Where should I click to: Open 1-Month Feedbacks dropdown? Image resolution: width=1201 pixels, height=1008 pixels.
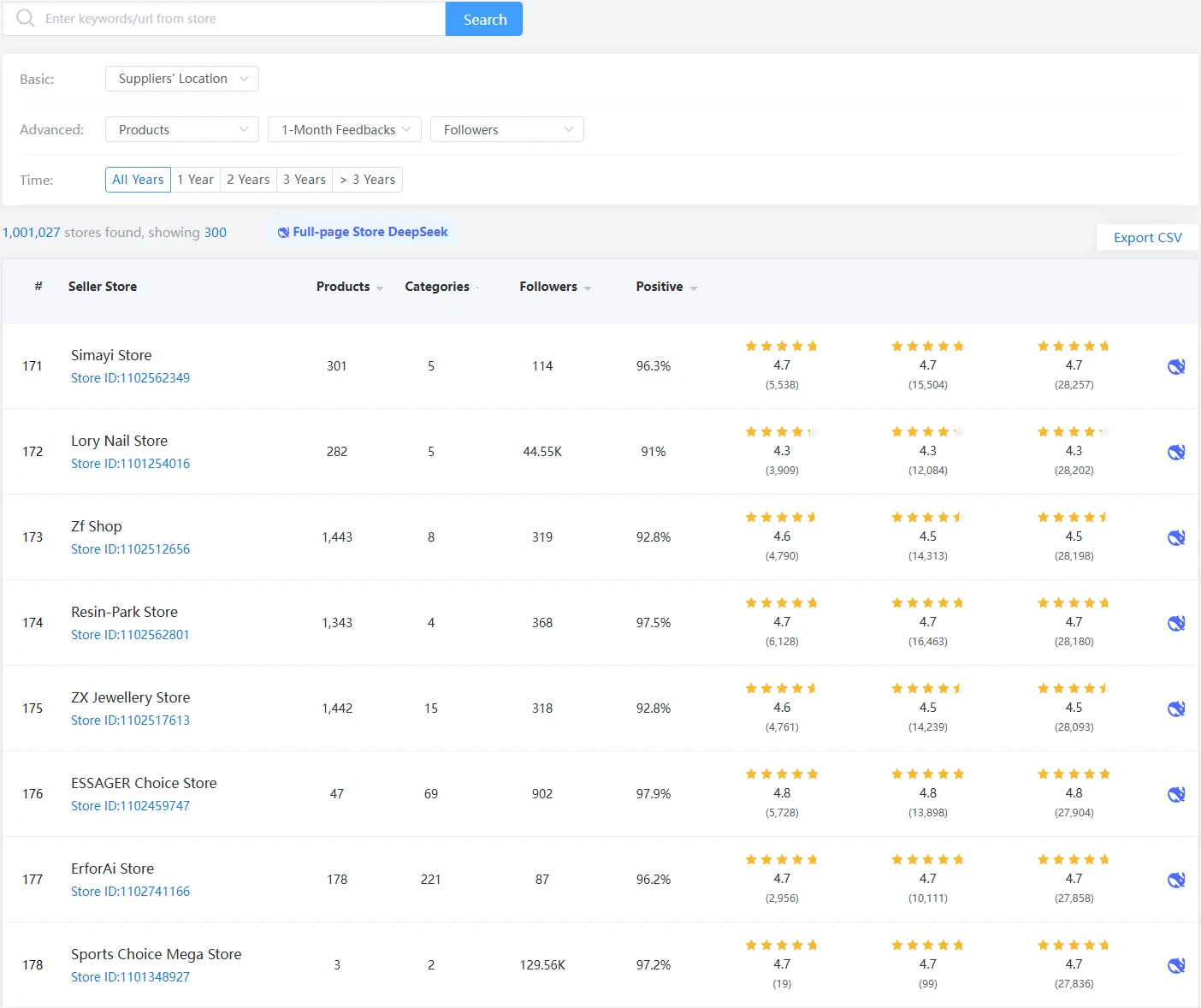[345, 129]
